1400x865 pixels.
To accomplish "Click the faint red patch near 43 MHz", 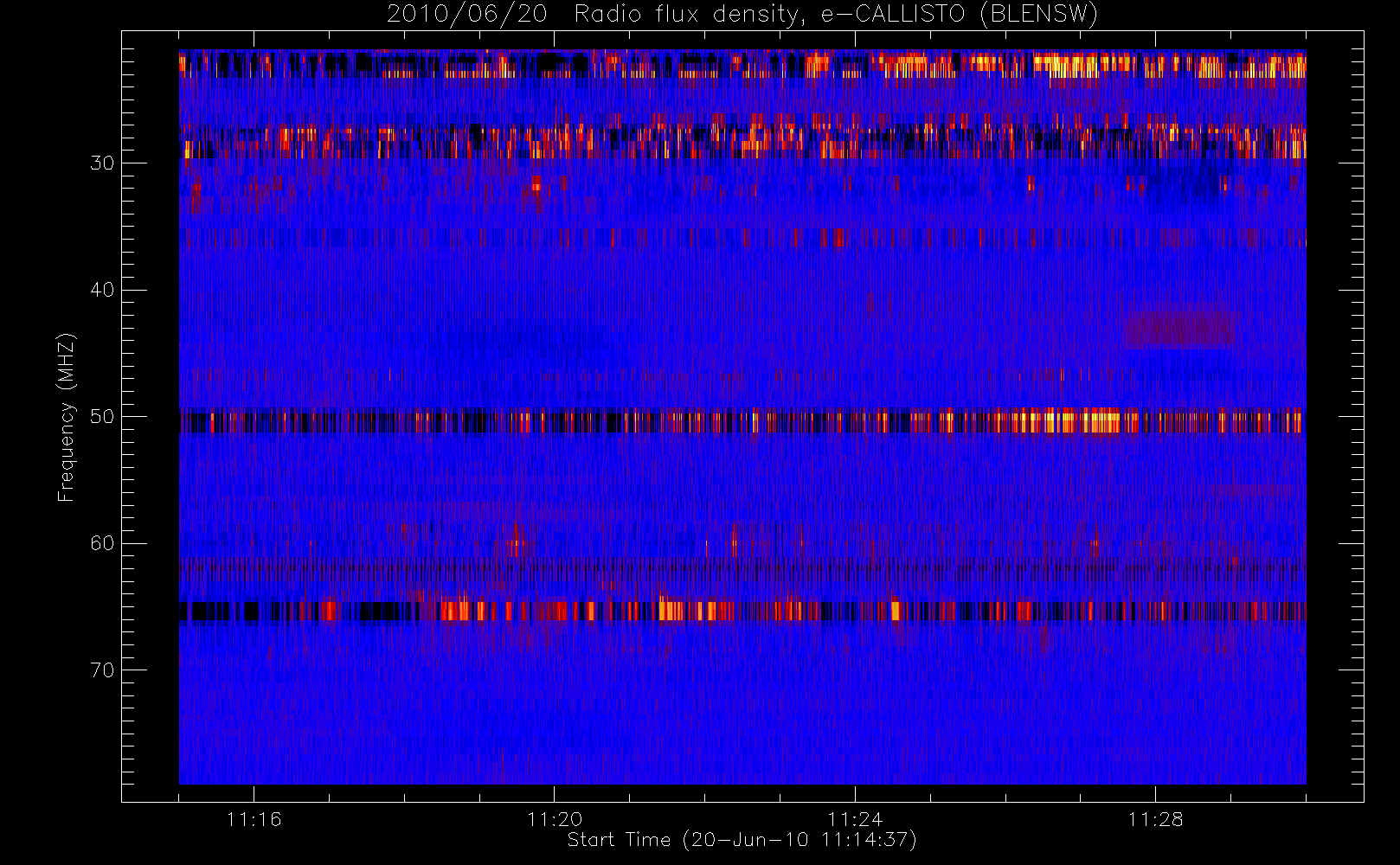I will (x=1180, y=329).
